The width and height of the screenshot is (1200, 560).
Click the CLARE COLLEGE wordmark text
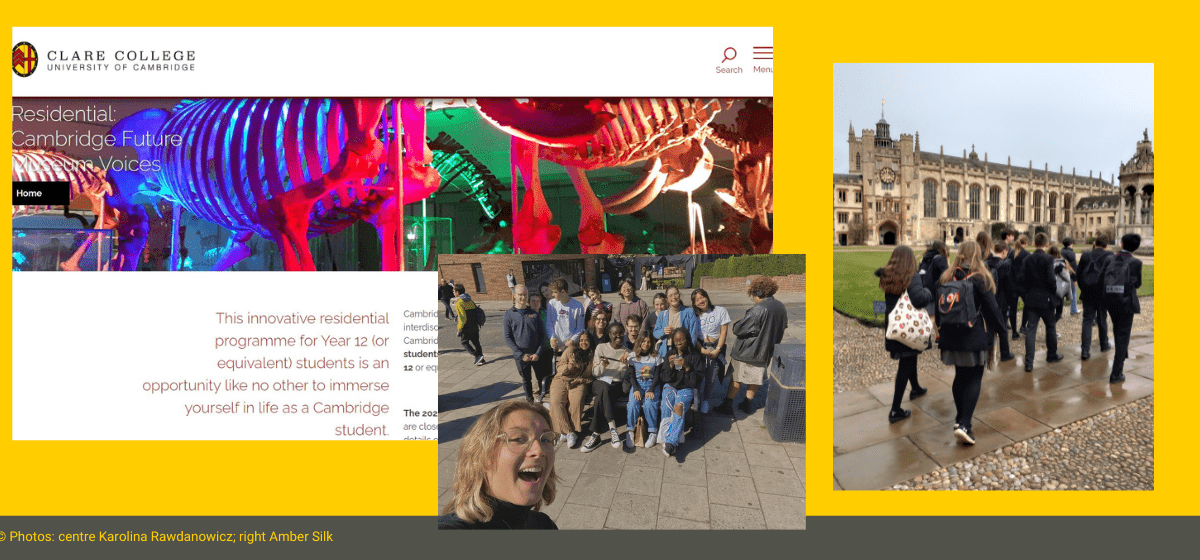pyautogui.click(x=121, y=56)
